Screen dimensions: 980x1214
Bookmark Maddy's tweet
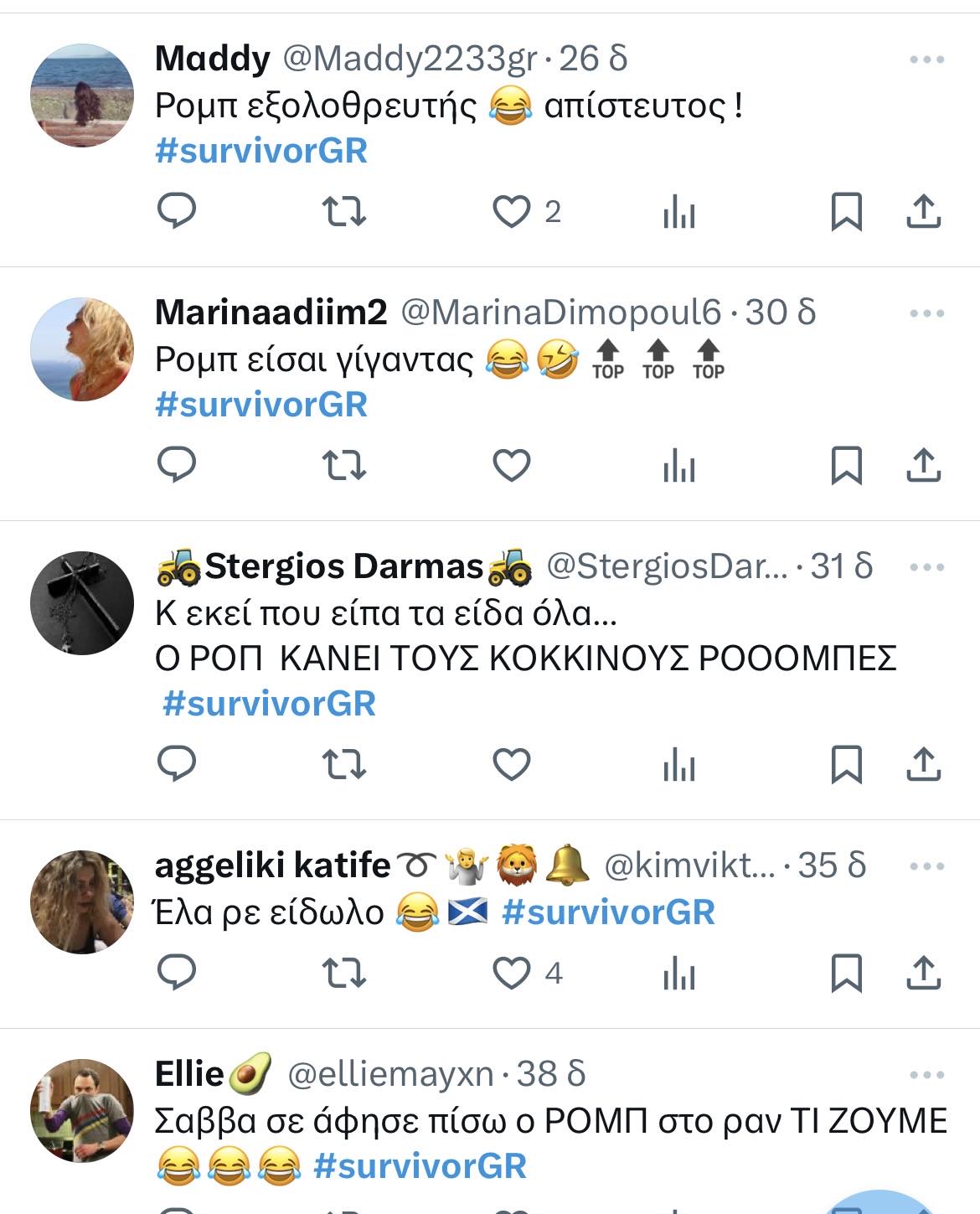pos(846,211)
